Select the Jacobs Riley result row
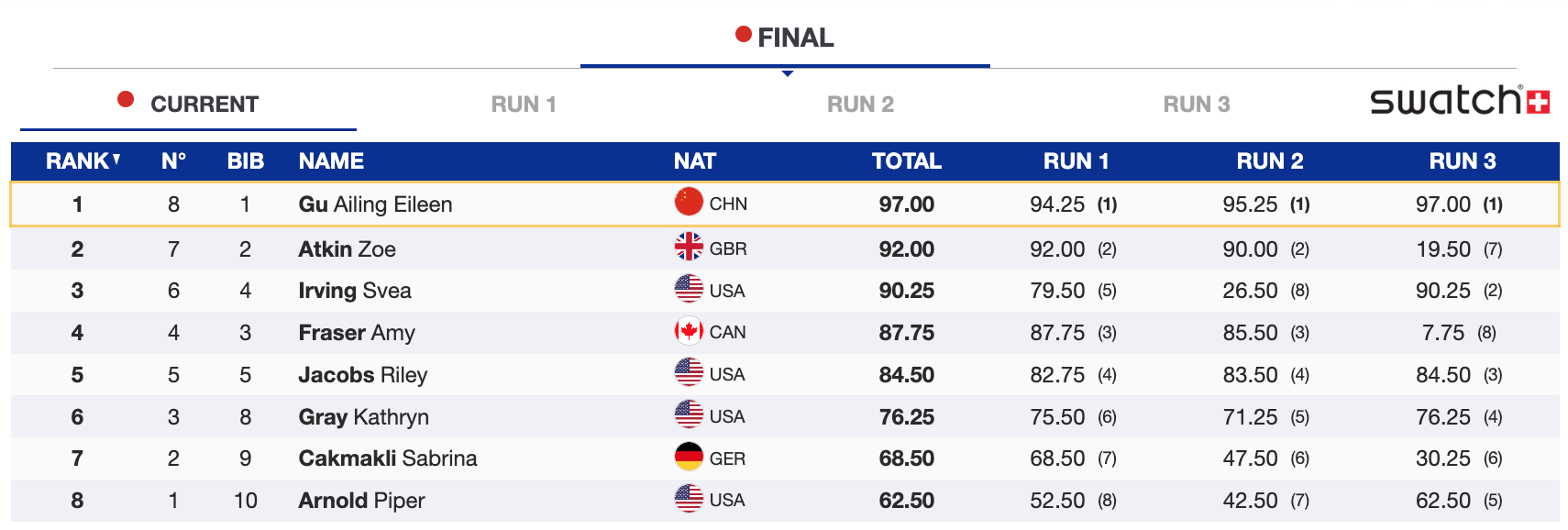 coord(363,375)
